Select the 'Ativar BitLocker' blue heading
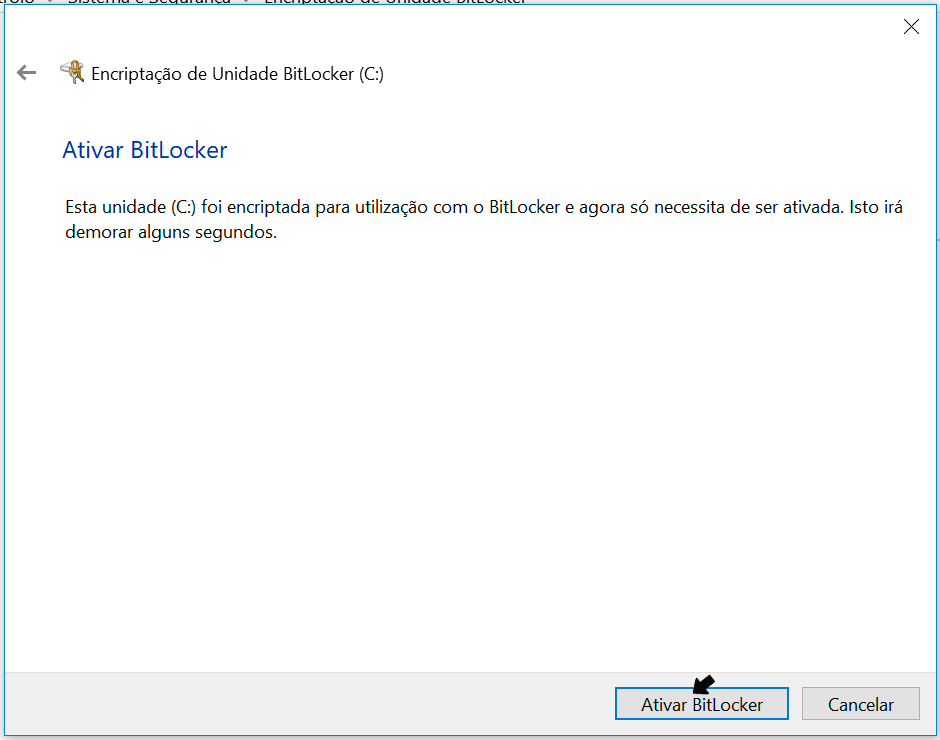This screenshot has width=940, height=740. click(x=144, y=150)
